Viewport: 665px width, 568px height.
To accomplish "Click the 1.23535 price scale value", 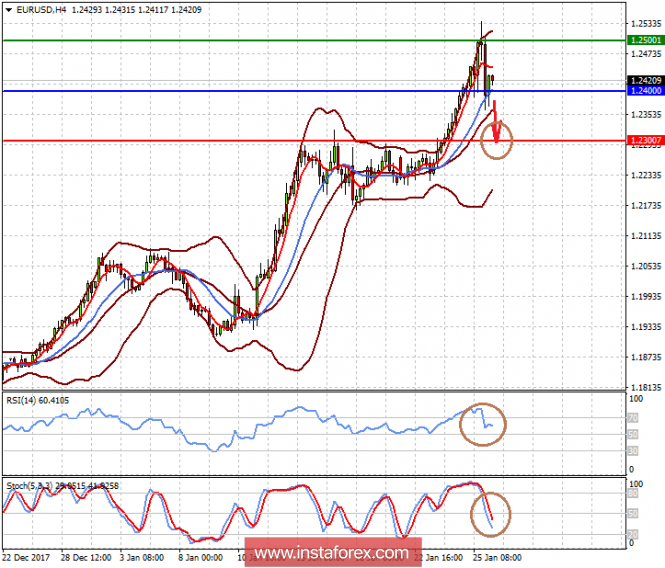I will 646,115.
